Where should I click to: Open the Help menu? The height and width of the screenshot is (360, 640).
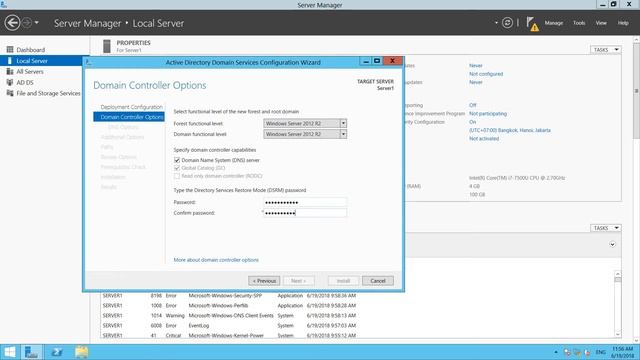(623, 23)
